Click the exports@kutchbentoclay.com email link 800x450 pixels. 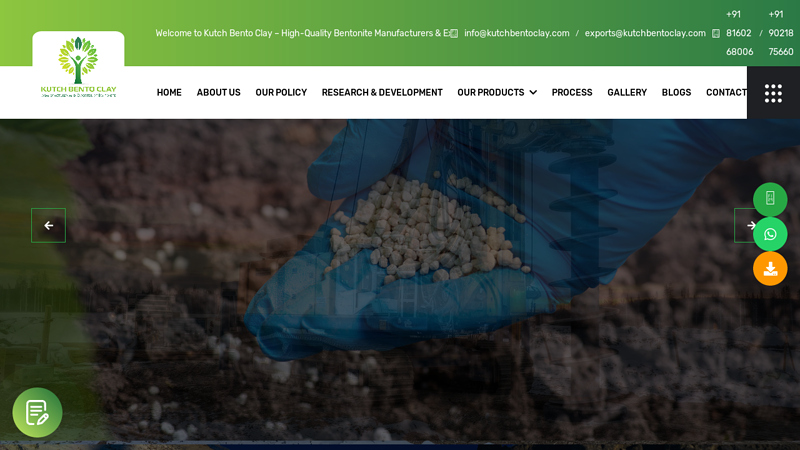tap(645, 33)
